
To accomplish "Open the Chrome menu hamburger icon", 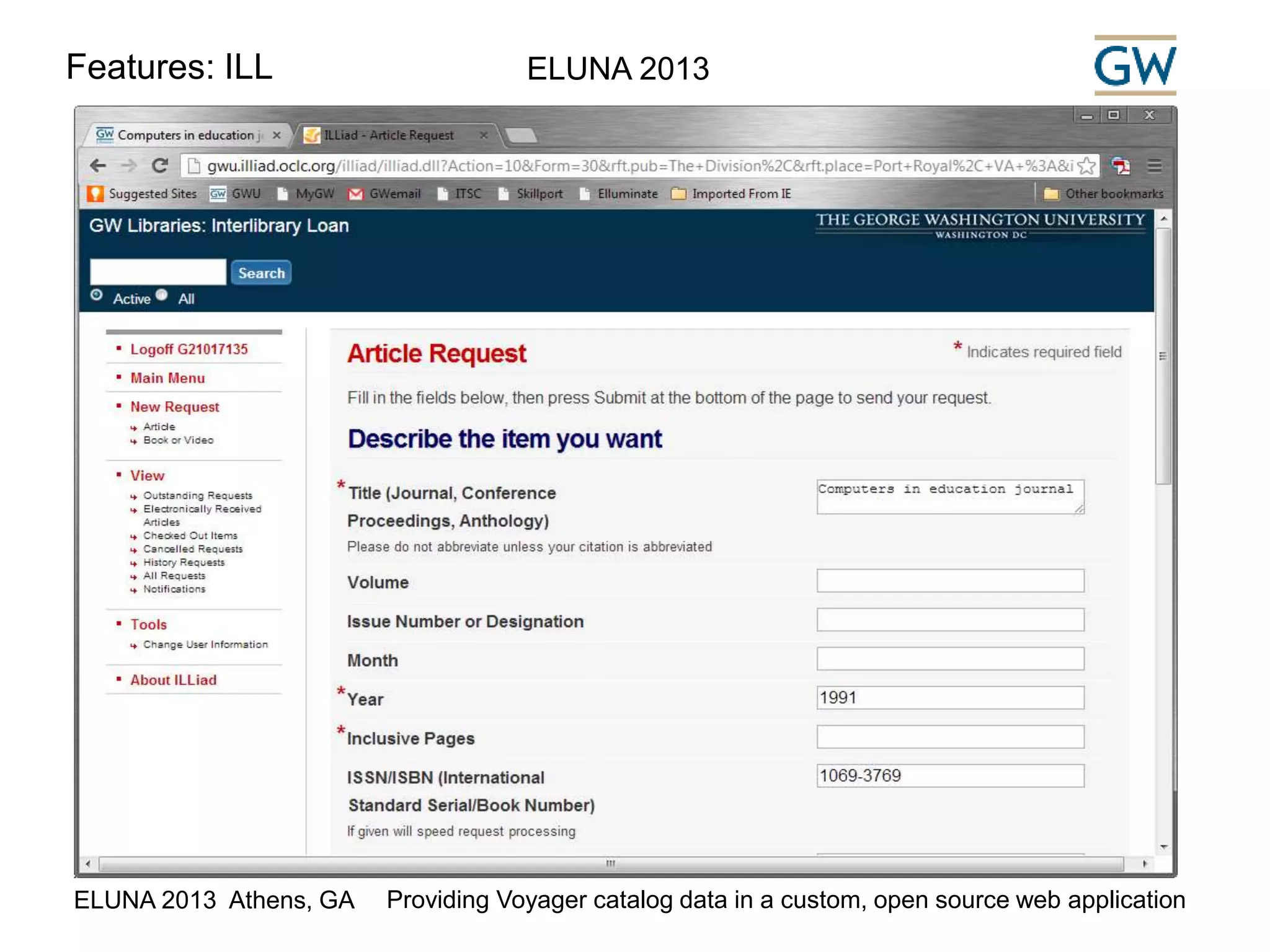I will tap(1154, 165).
